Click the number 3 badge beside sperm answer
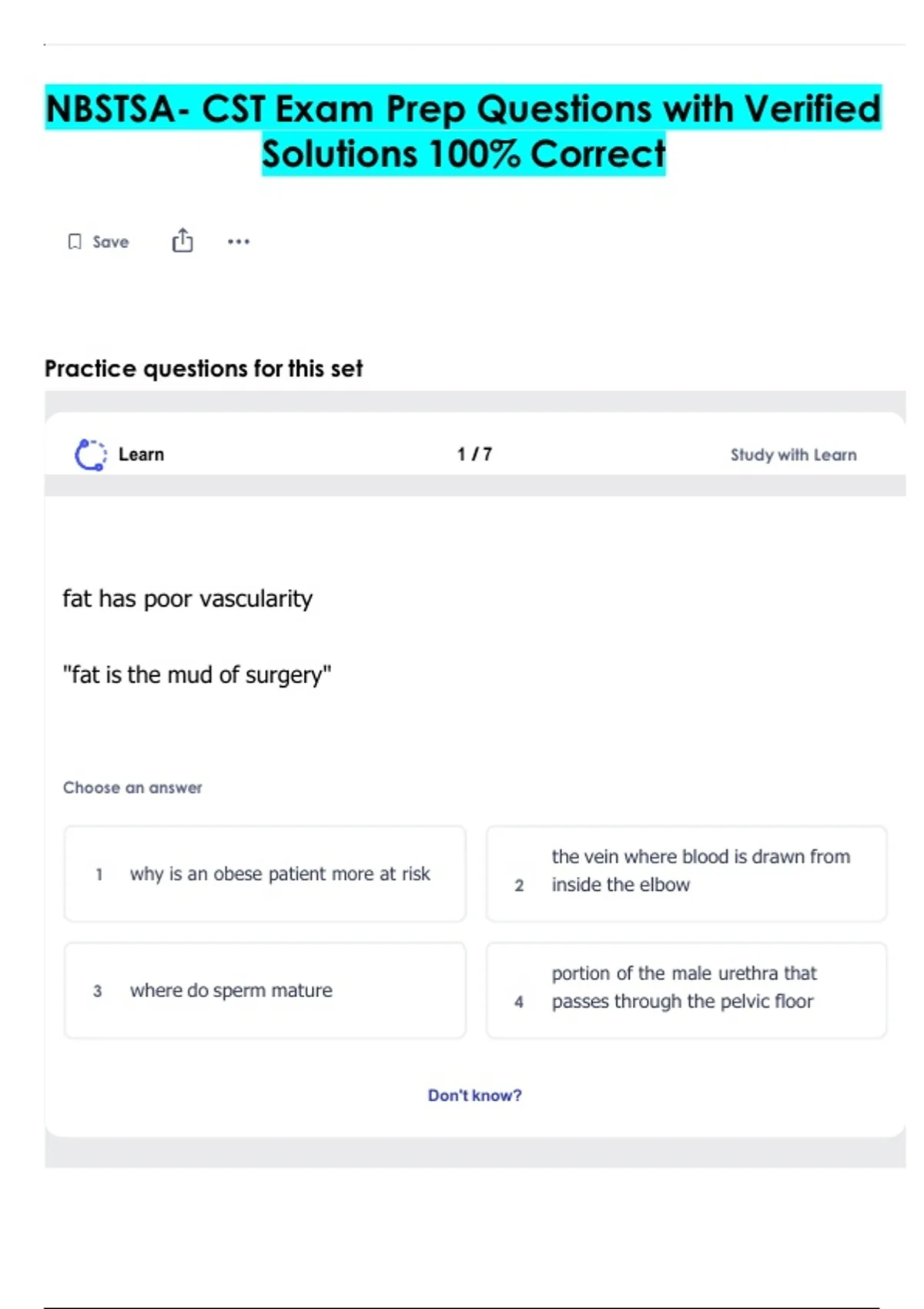Viewport: 924px width, 1309px height. 98,991
